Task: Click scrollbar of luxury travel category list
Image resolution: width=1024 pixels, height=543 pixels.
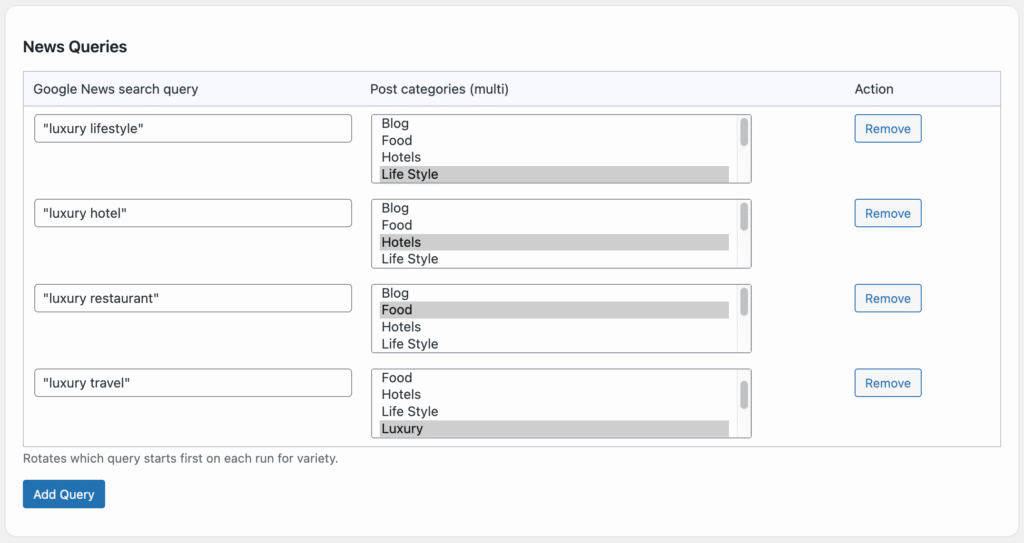Action: coord(744,395)
